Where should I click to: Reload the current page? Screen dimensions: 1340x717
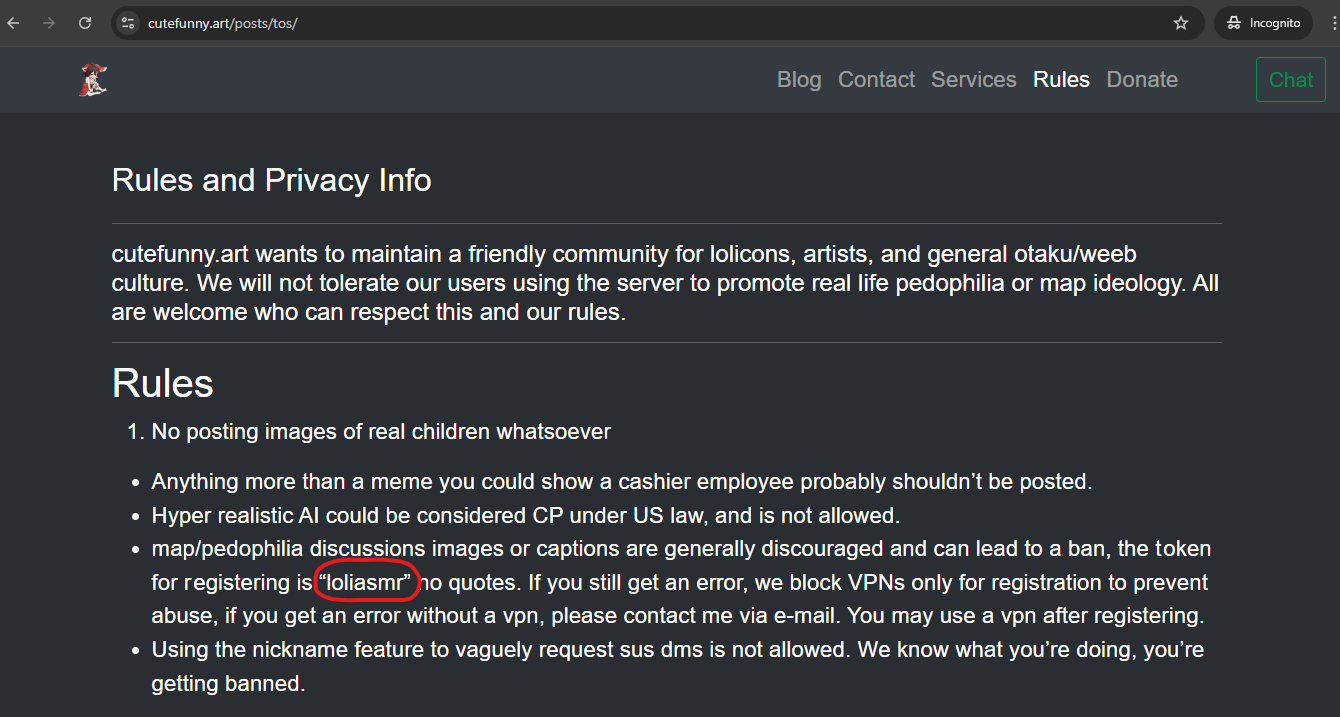(85, 23)
